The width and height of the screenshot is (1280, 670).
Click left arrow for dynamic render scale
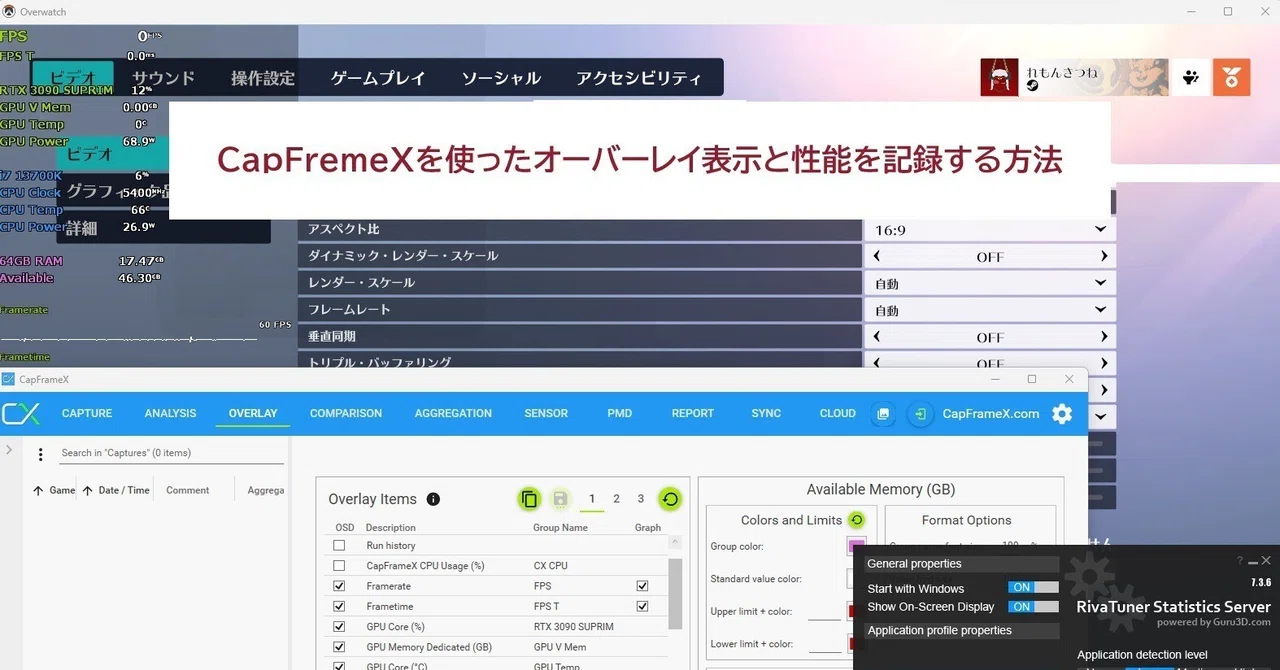[x=877, y=257]
